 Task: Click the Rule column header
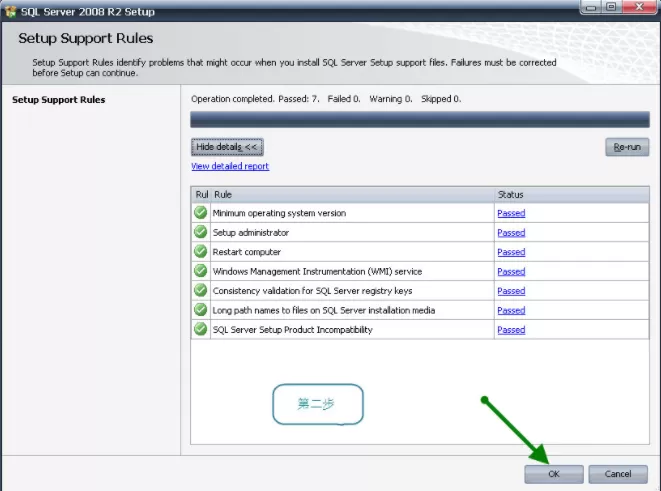pos(352,195)
